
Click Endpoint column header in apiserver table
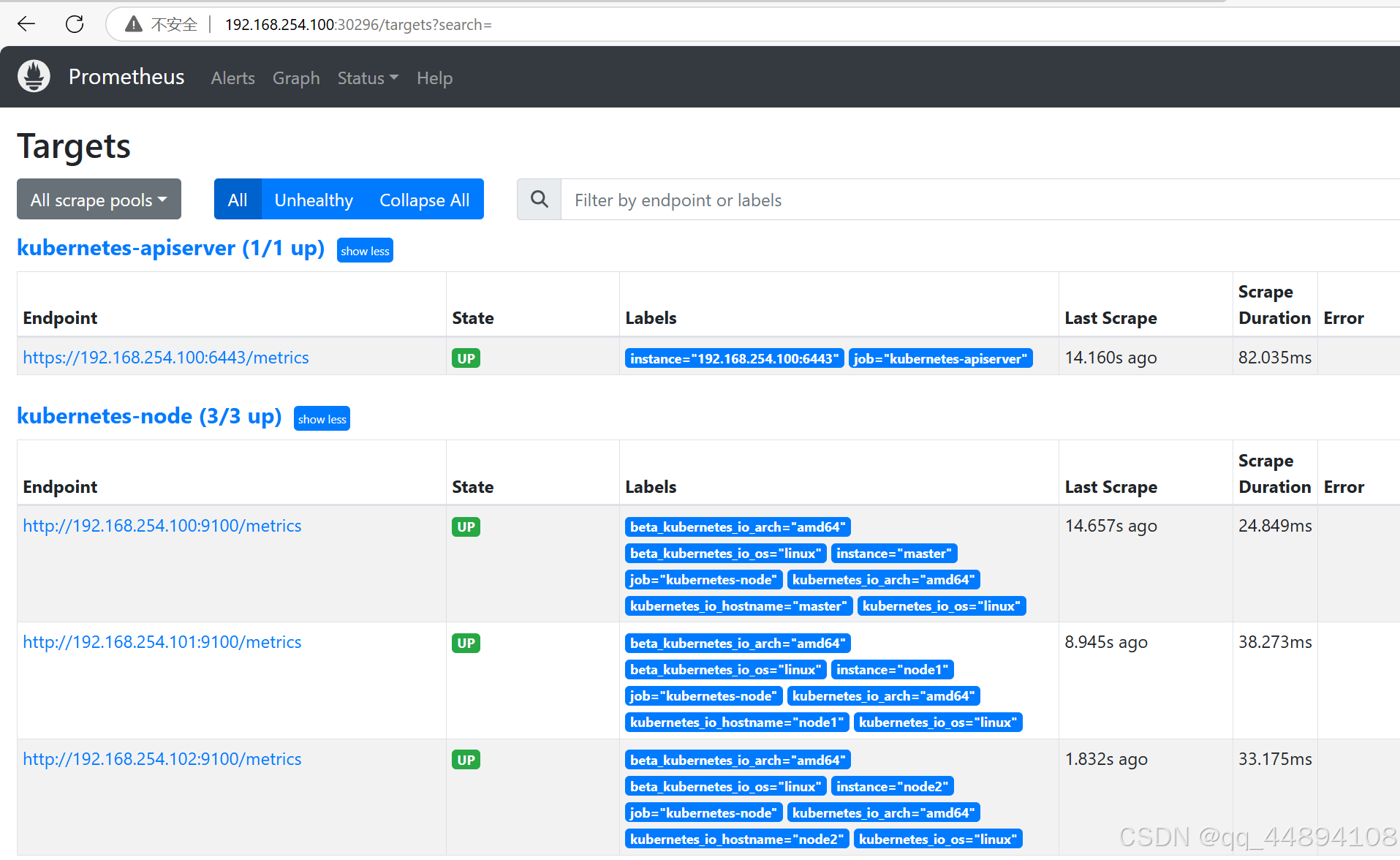pos(60,317)
